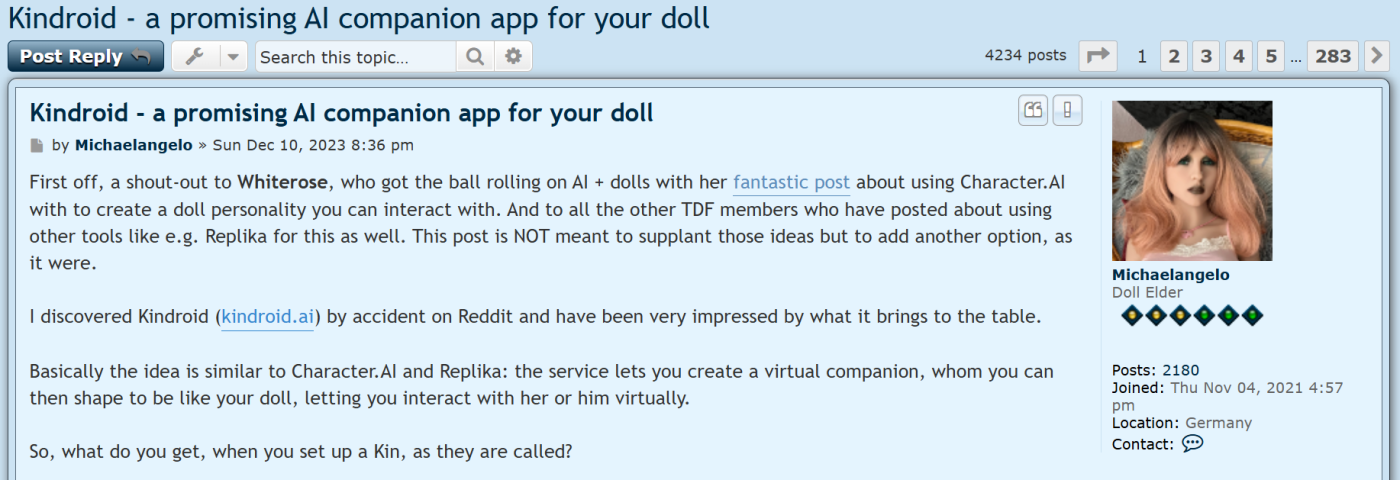Quote this post with quote icon

[x=1033, y=110]
